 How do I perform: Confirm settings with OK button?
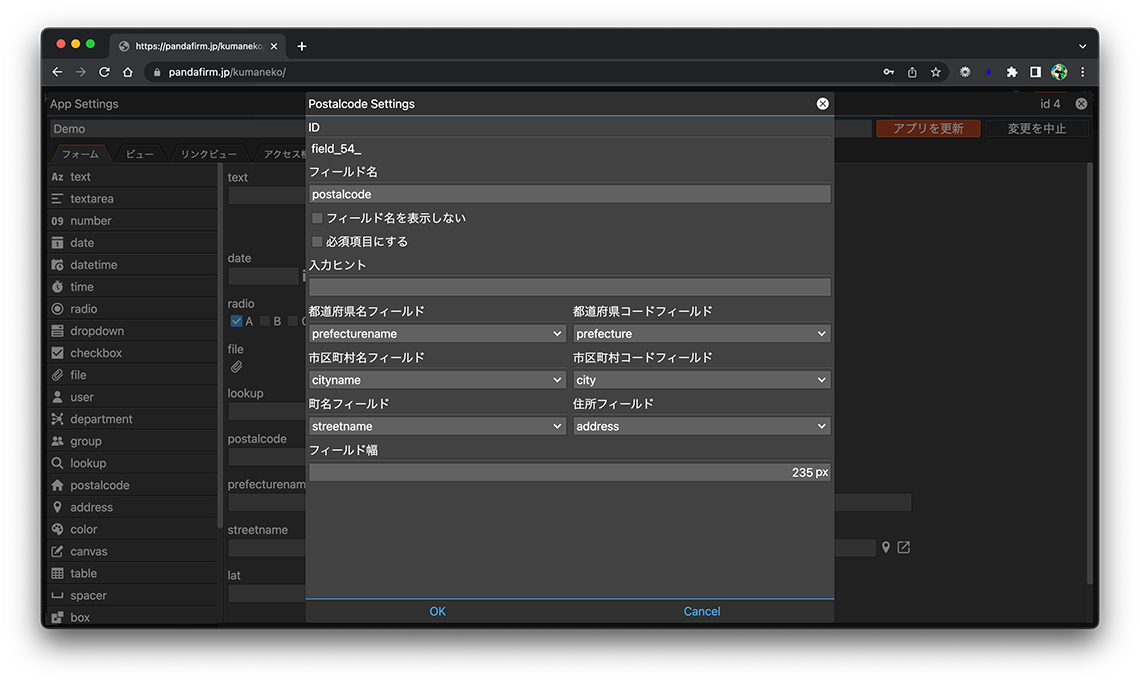tap(437, 611)
